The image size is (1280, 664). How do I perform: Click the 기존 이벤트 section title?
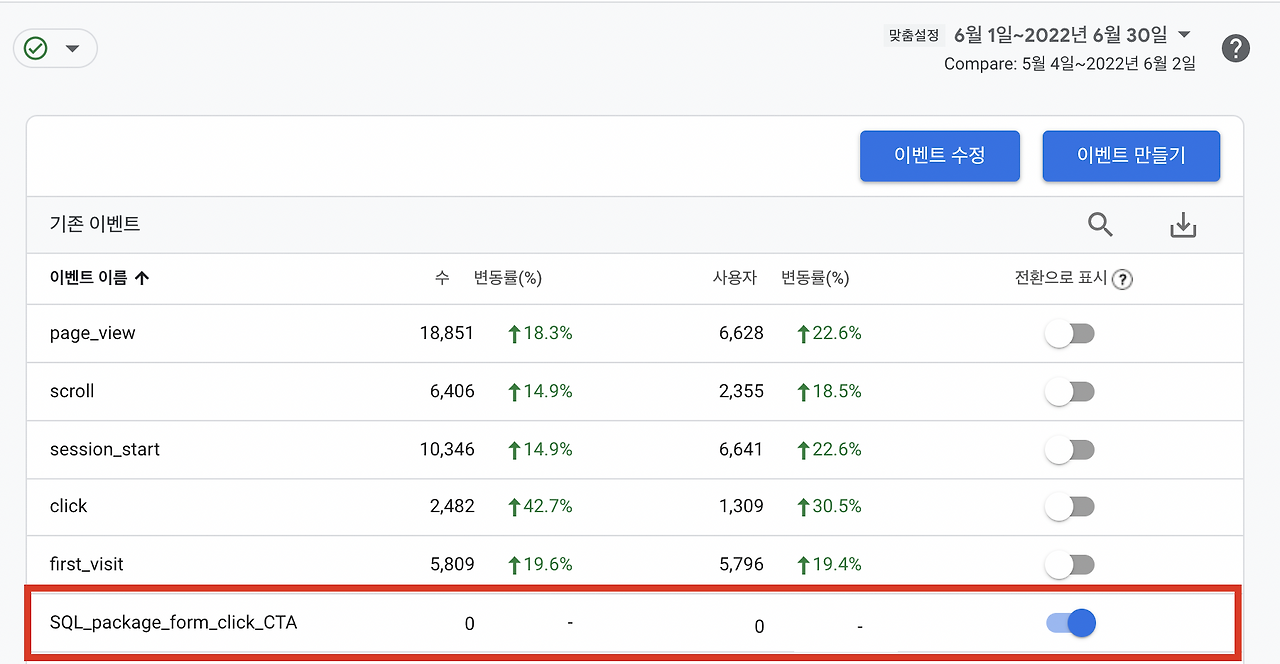[95, 224]
